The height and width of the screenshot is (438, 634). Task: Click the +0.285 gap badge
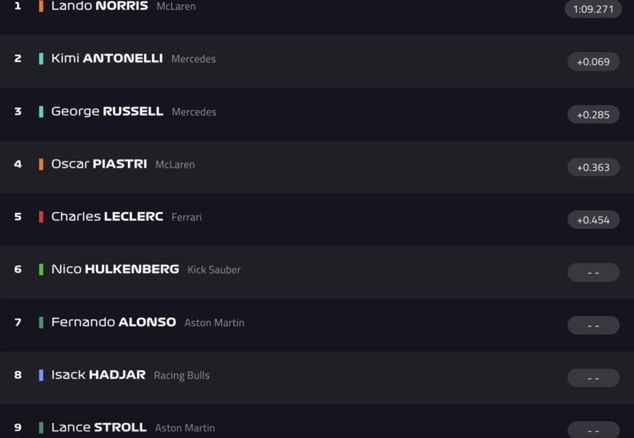pyautogui.click(x=593, y=115)
